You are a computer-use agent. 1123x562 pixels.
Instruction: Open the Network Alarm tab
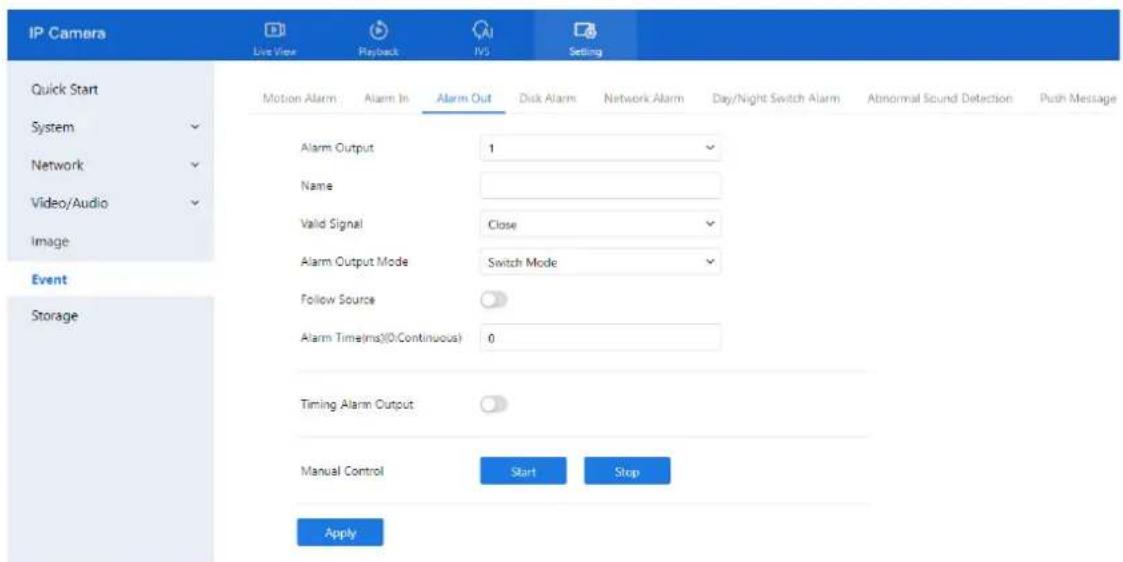click(644, 99)
